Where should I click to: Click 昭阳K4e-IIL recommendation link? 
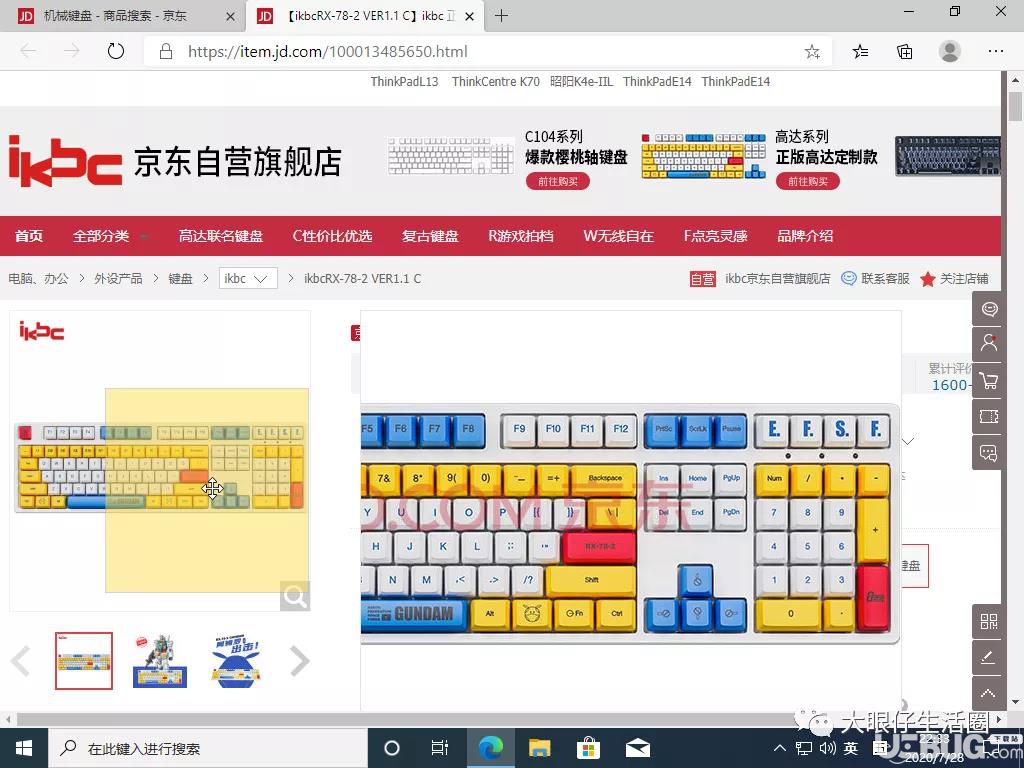[x=581, y=82]
